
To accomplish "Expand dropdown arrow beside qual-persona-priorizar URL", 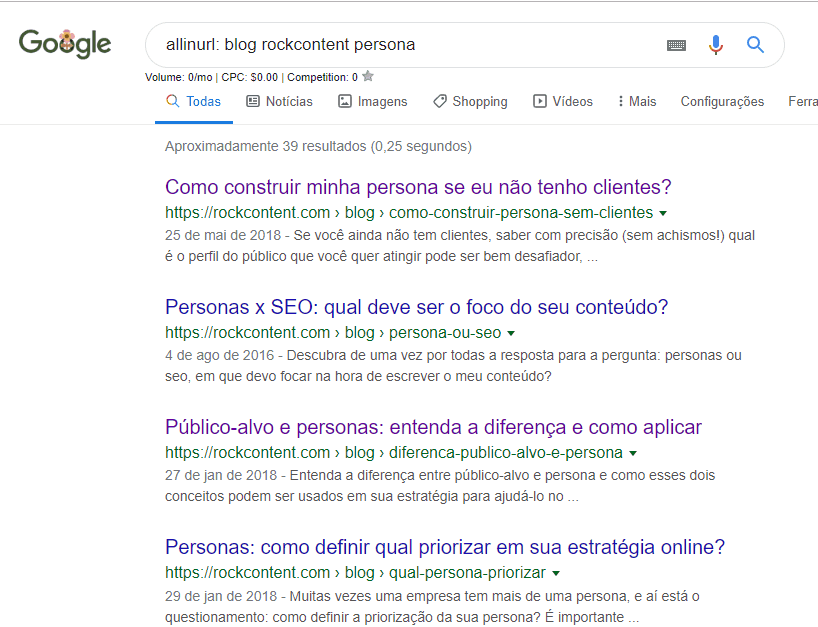I will (556, 573).
